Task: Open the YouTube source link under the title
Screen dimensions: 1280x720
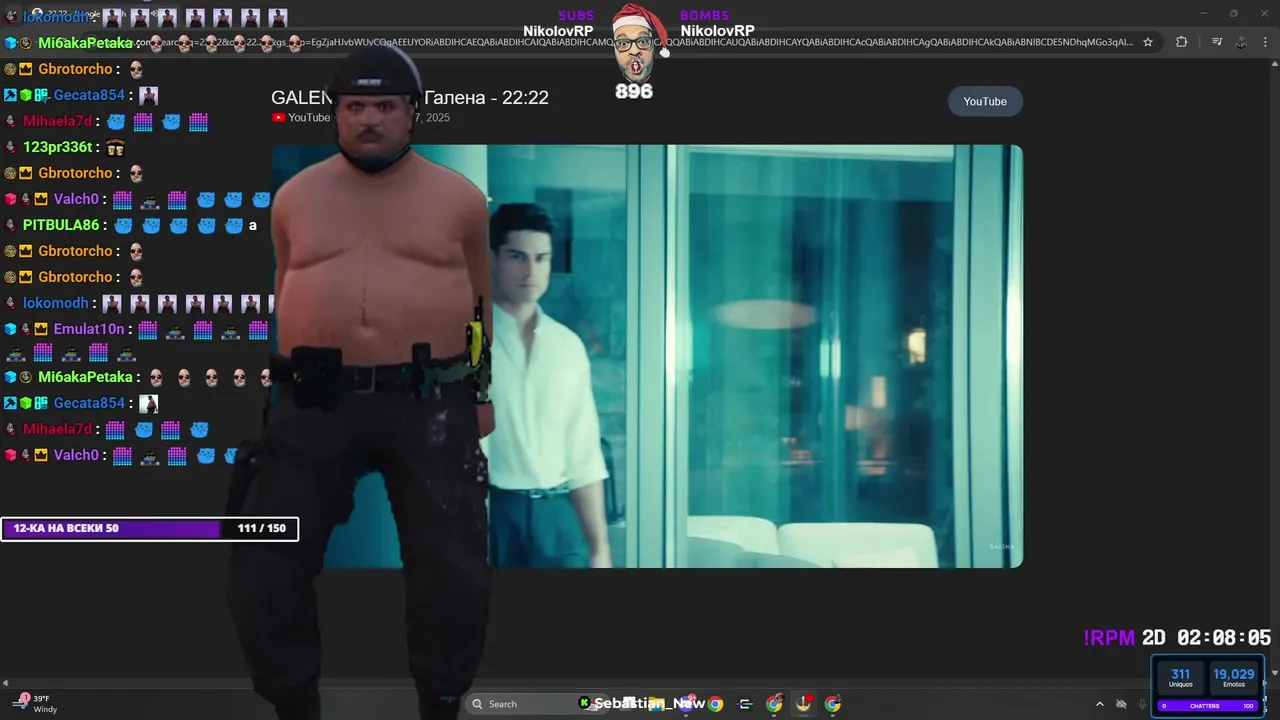Action: pos(301,118)
